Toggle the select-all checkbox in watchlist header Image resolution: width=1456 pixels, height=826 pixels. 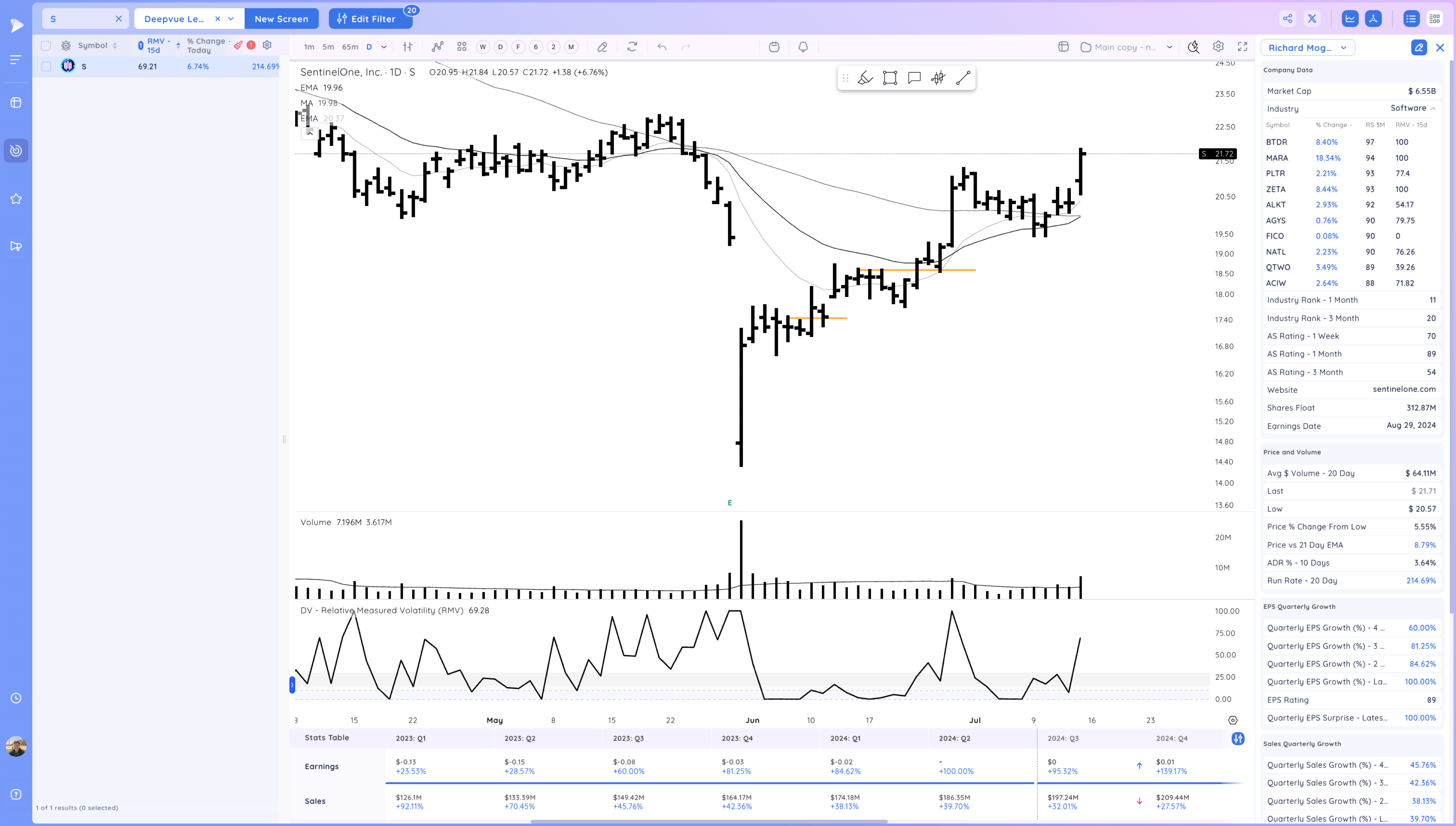[x=47, y=45]
